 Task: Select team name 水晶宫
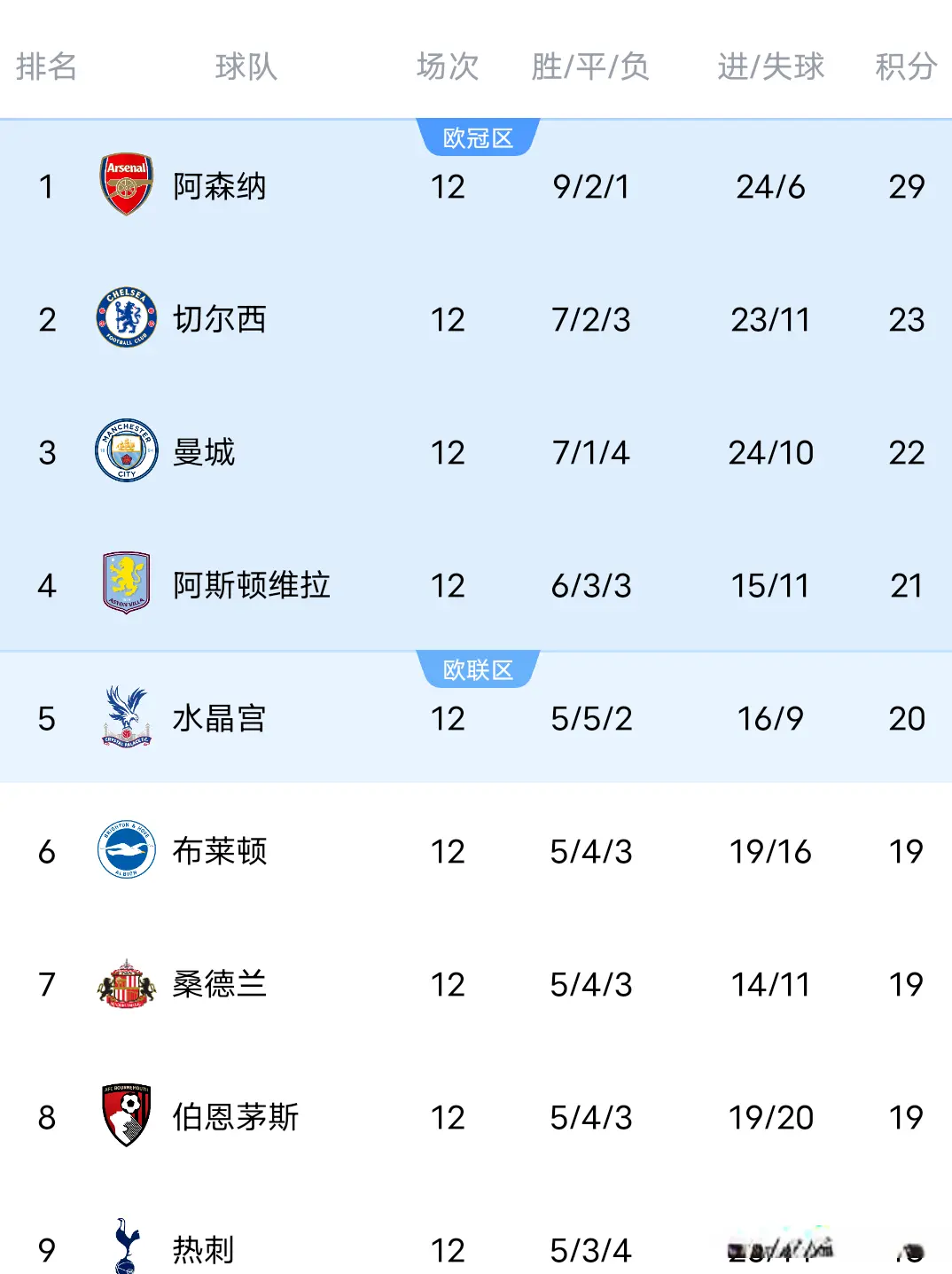(220, 718)
